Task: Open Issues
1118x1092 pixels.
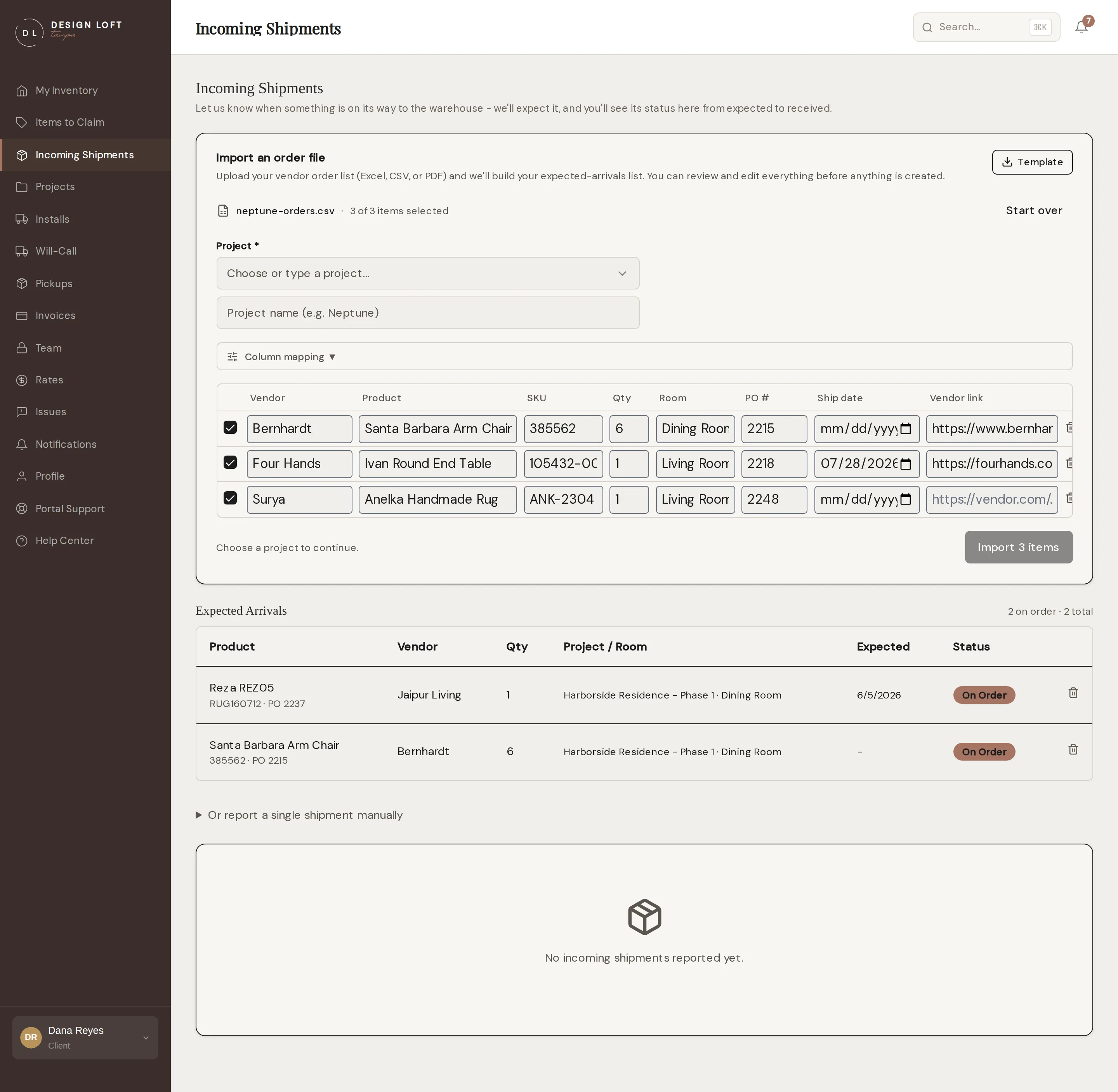Action: [85, 412]
